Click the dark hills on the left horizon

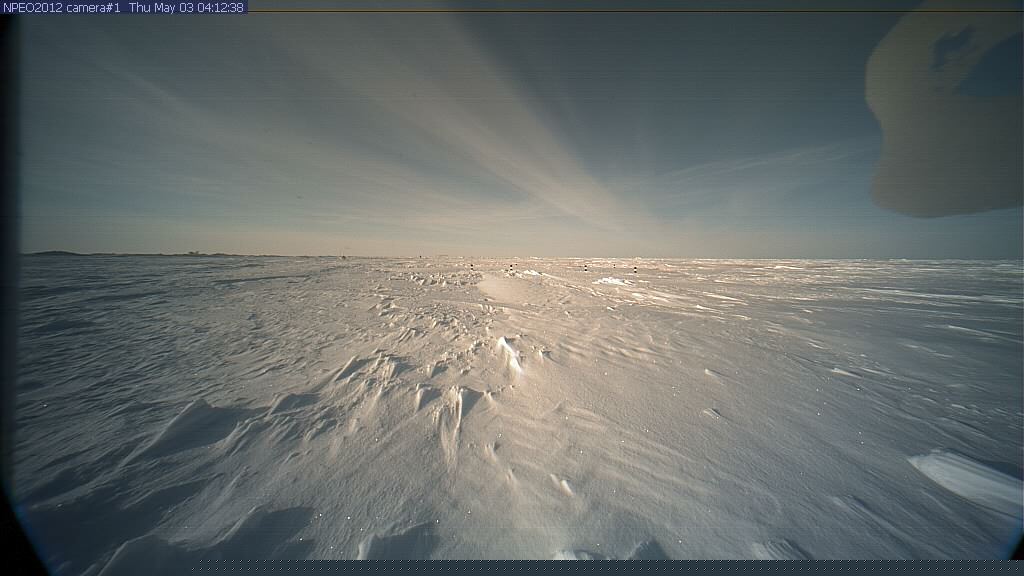pyautogui.click(x=55, y=253)
